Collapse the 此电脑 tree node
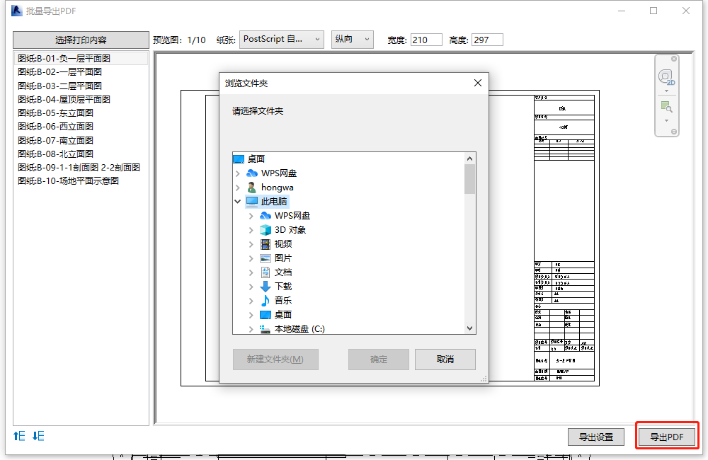The width and height of the screenshot is (708, 460). coord(237,201)
